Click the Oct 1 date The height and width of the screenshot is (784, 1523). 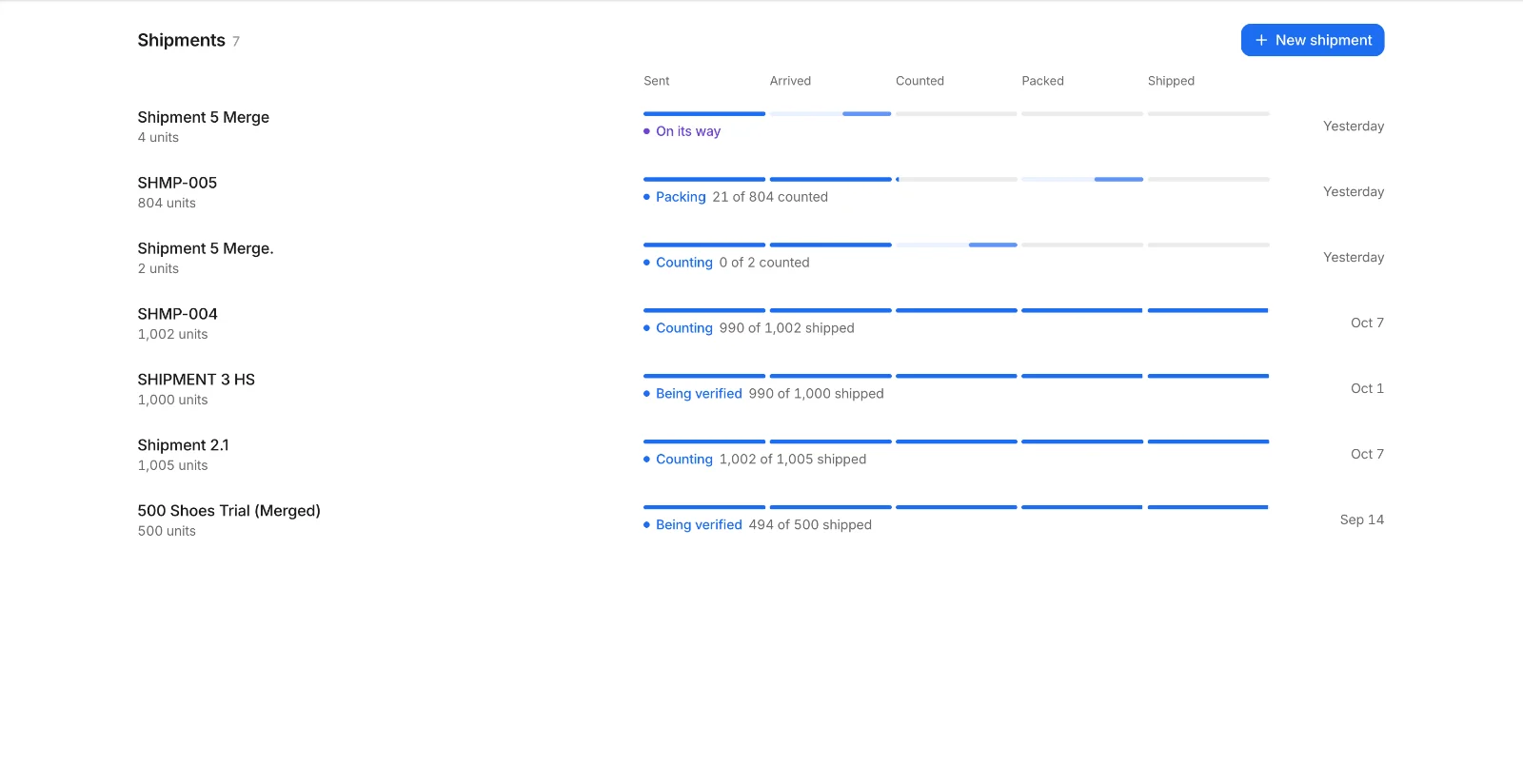click(1367, 388)
